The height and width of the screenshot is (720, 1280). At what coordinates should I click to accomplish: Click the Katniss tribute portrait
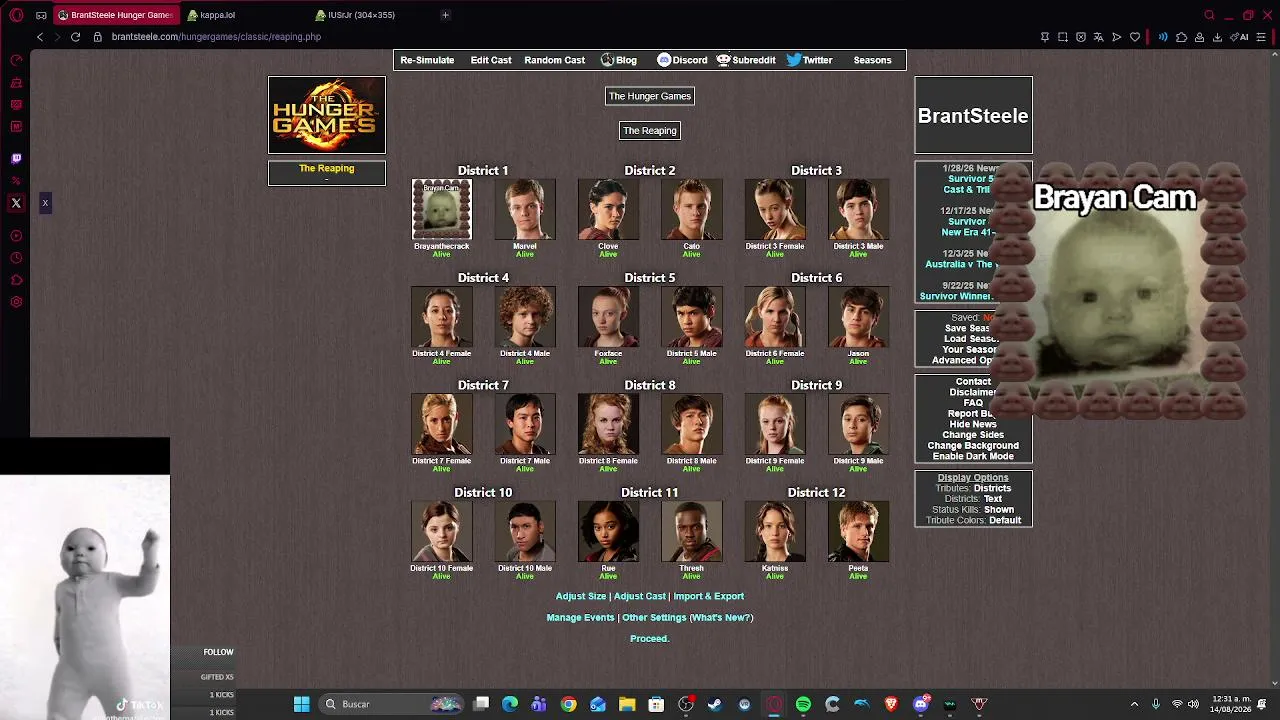[x=775, y=532]
